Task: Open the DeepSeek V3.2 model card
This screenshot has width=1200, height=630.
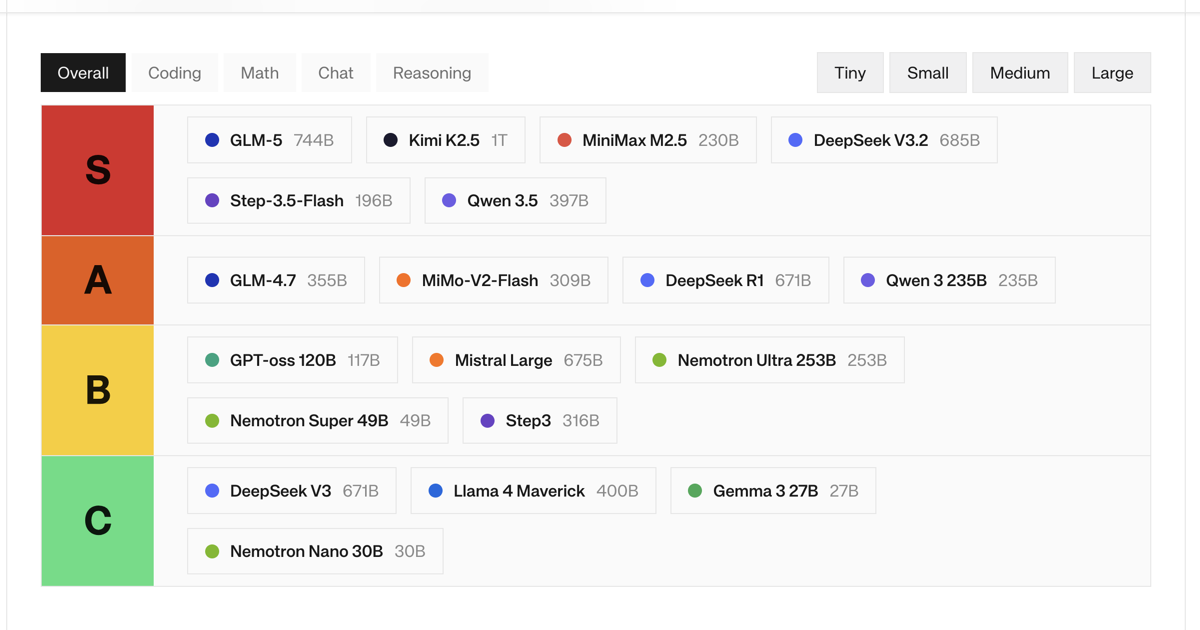Action: 884,141
